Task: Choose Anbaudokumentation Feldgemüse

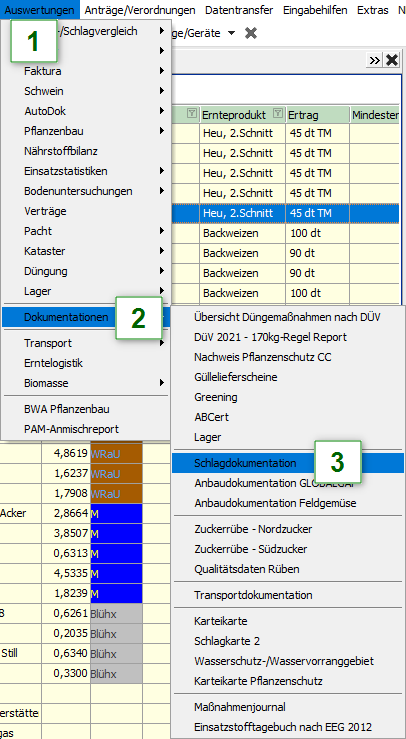Action: (288, 503)
